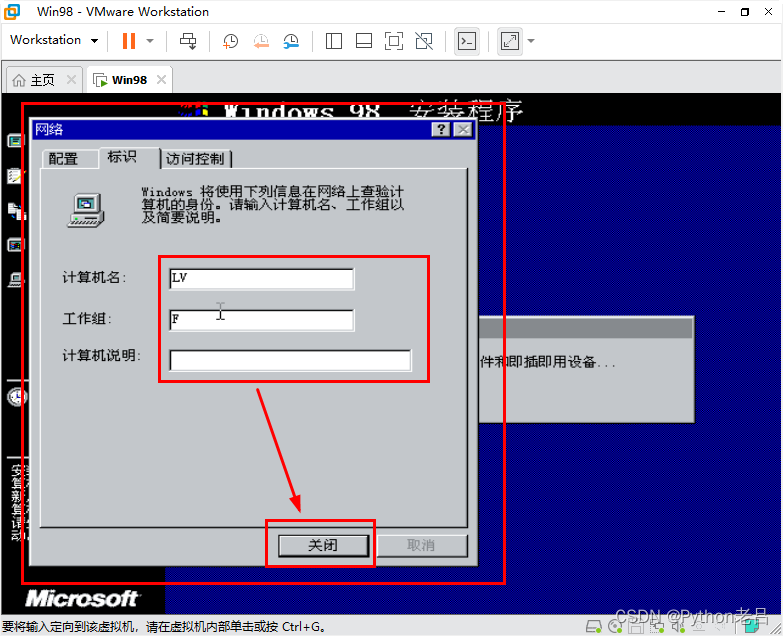This screenshot has height=636, width=783.
Task: Open the snapshot manager
Action: click(291, 41)
